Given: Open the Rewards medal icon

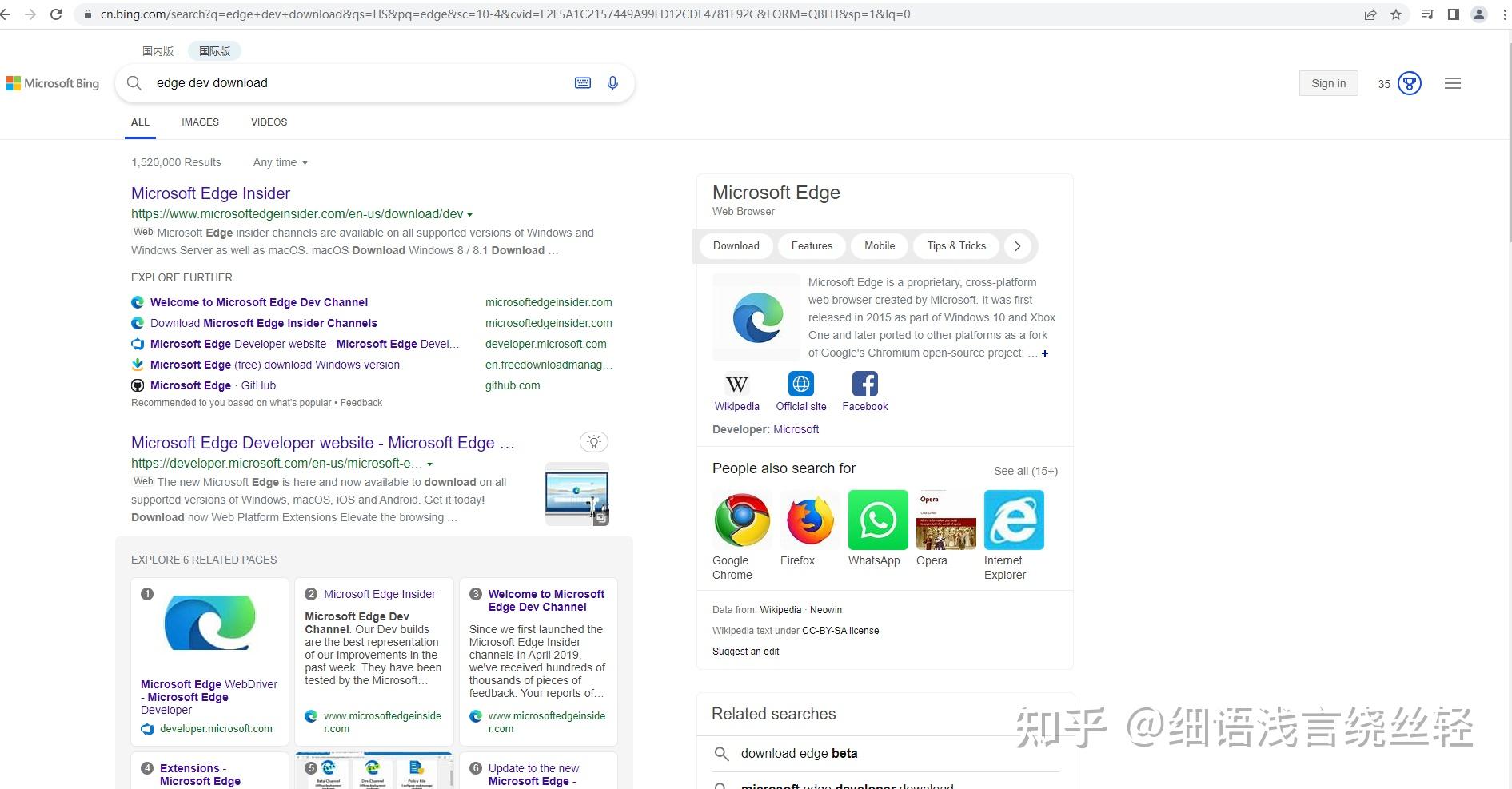Looking at the screenshot, I should coord(1410,83).
